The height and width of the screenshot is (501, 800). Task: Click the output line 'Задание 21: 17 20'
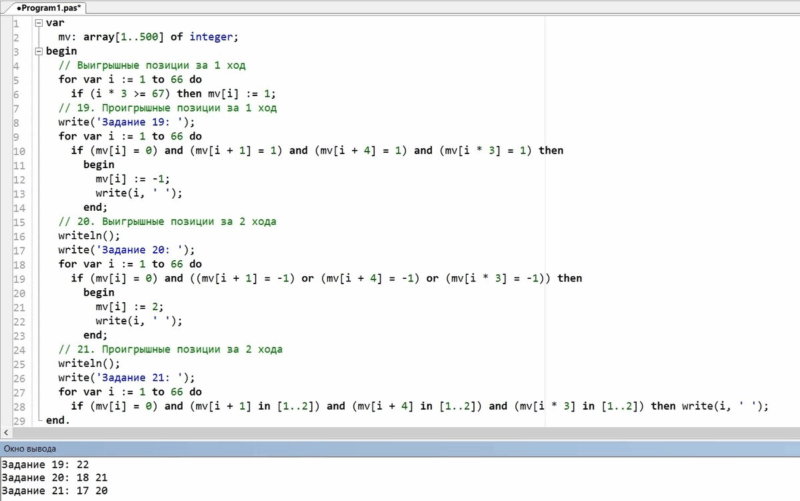tap(55, 491)
